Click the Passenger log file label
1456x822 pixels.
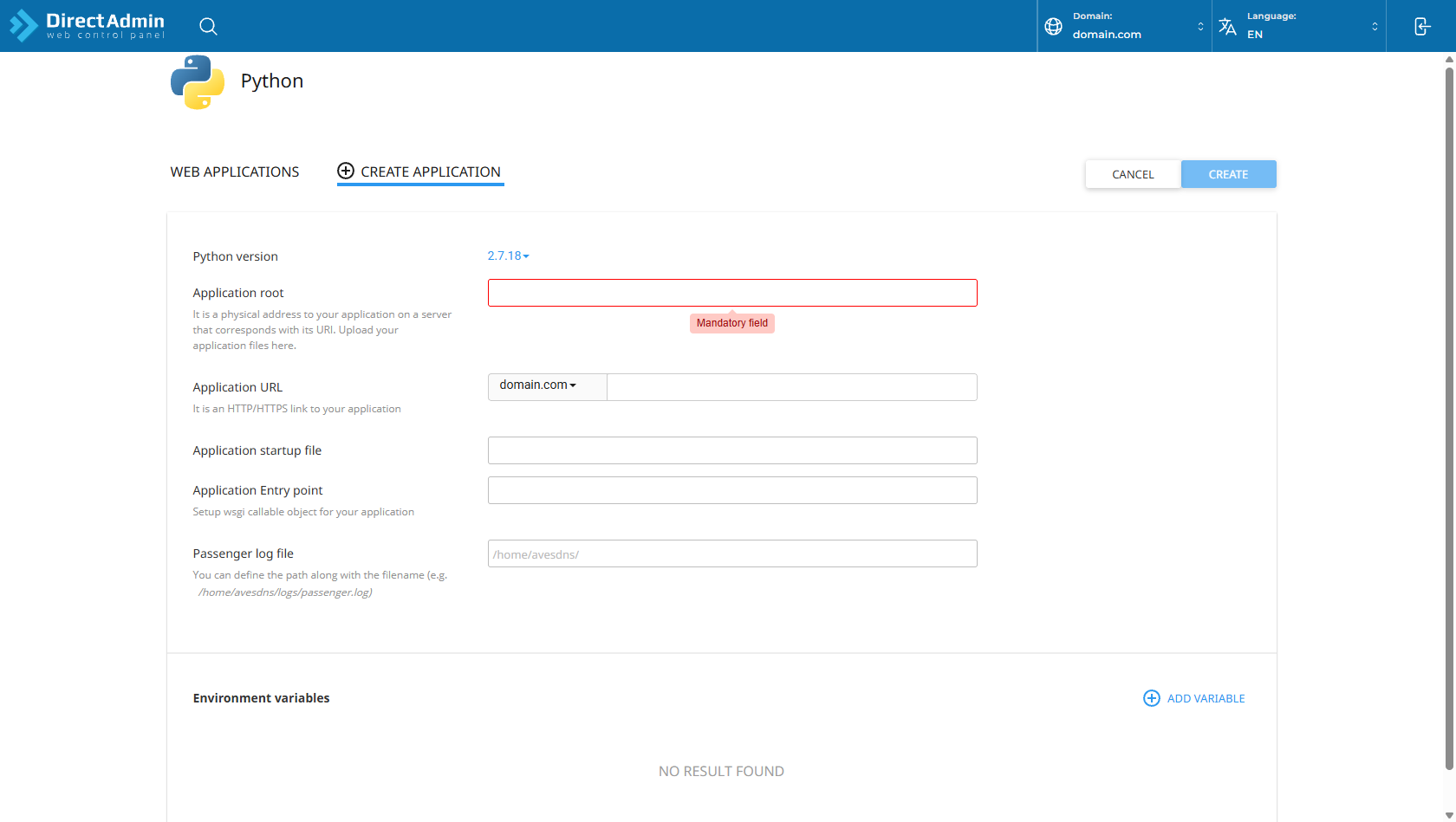pos(244,553)
